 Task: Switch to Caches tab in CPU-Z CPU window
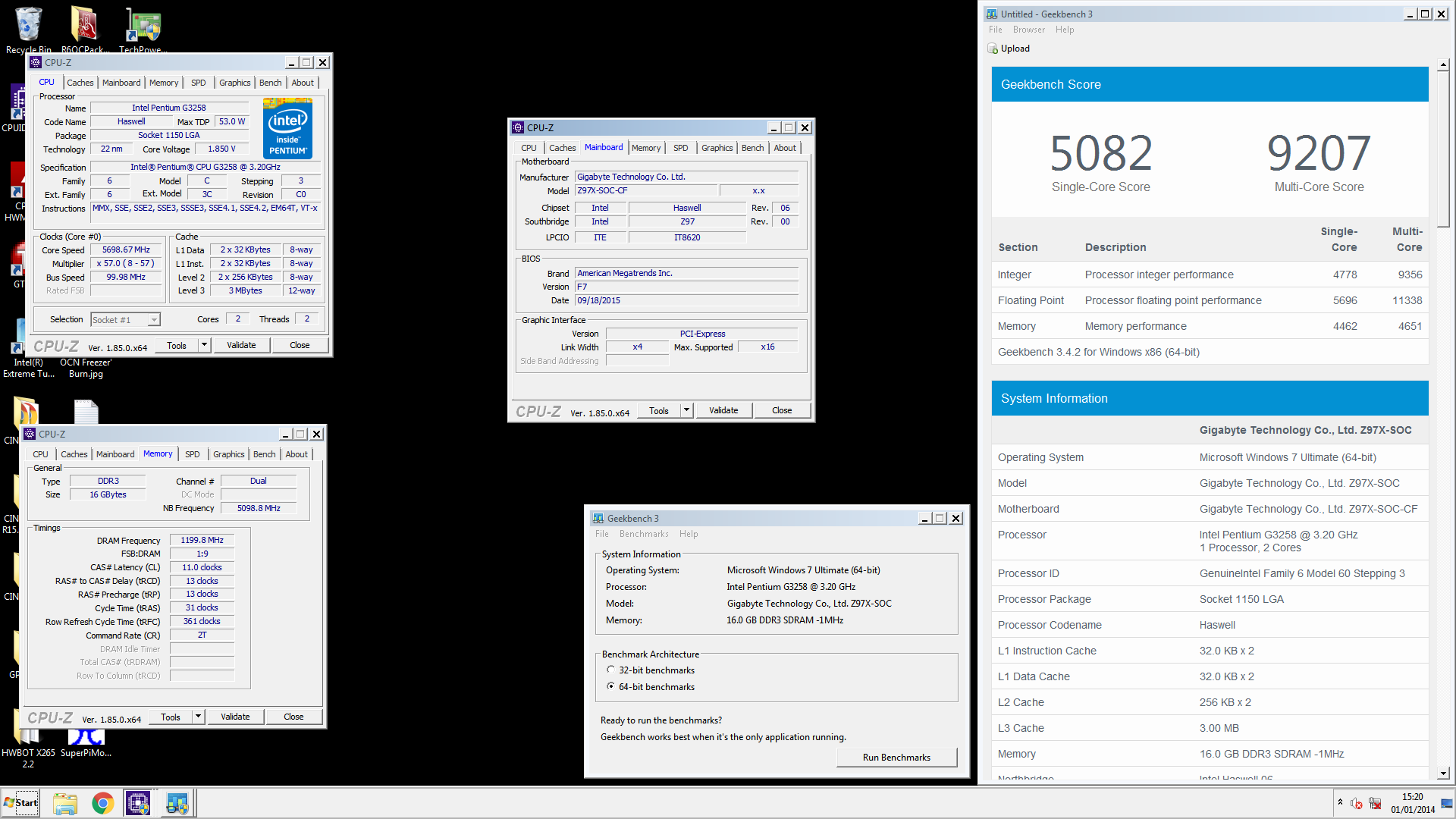point(80,83)
